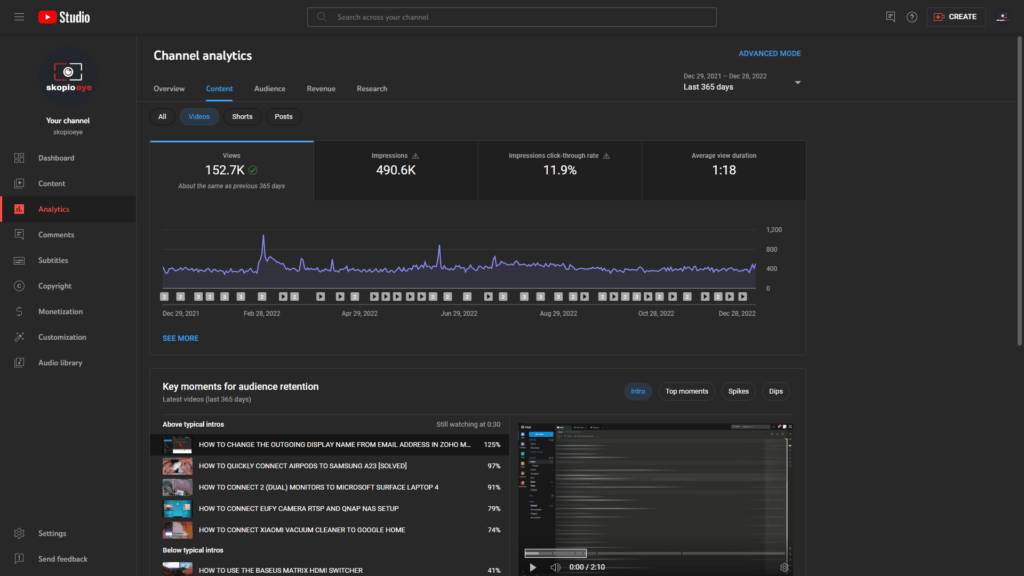The width and height of the screenshot is (1024, 576).
Task: Open creator feedback via the top-bar icon
Action: tap(889, 16)
